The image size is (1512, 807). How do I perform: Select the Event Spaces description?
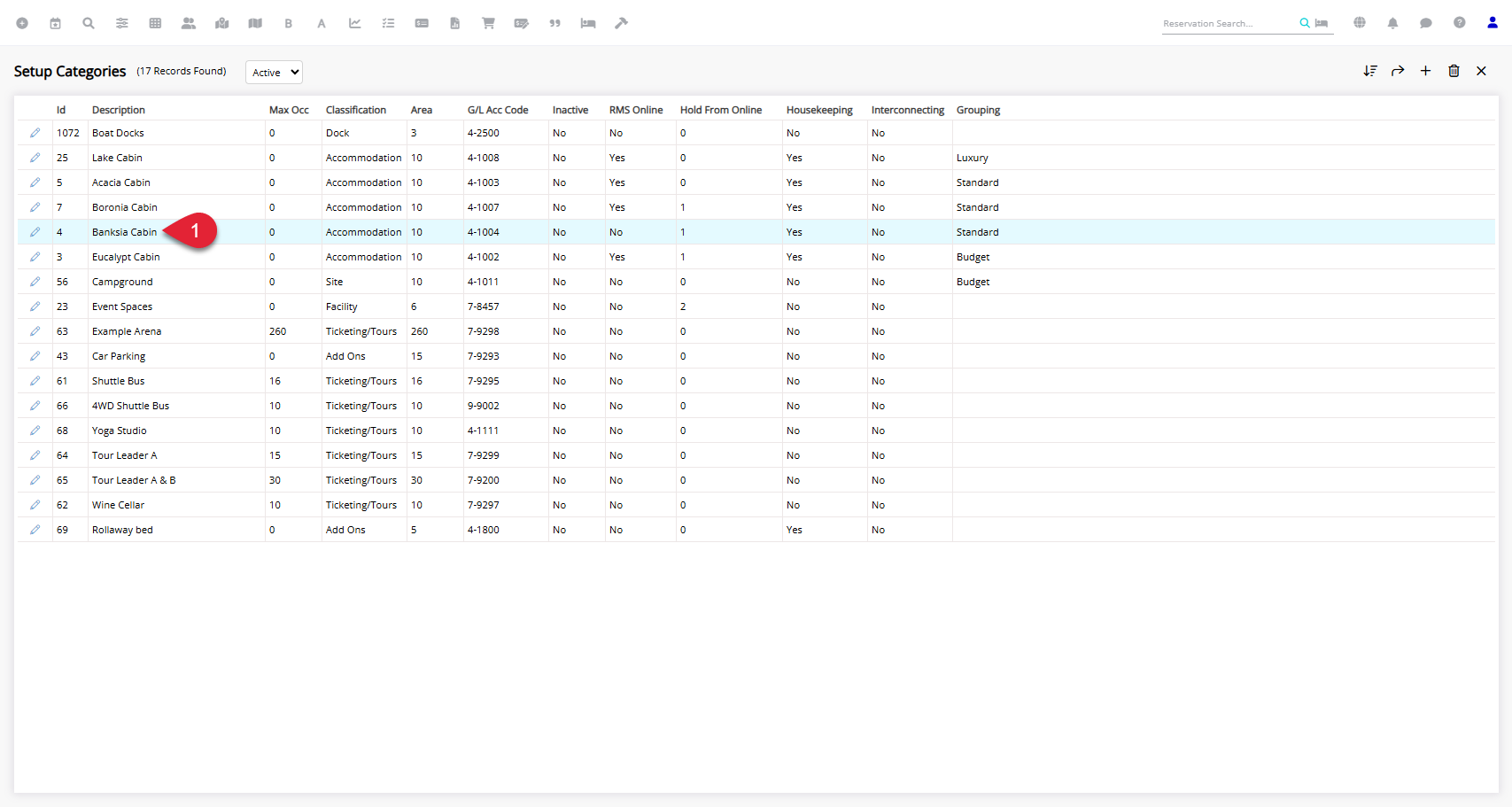pyautogui.click(x=122, y=307)
